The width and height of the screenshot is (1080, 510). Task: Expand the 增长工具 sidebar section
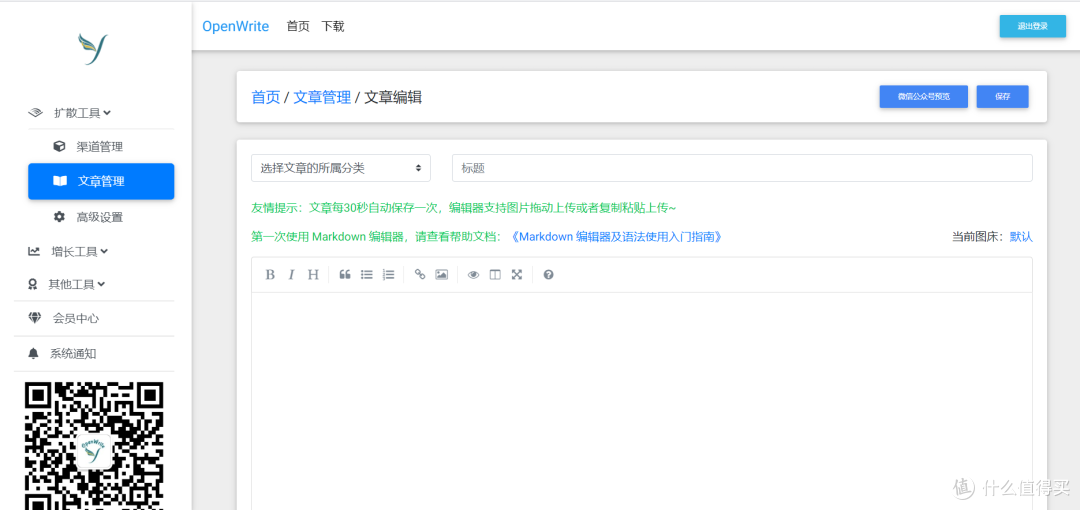click(x=80, y=251)
